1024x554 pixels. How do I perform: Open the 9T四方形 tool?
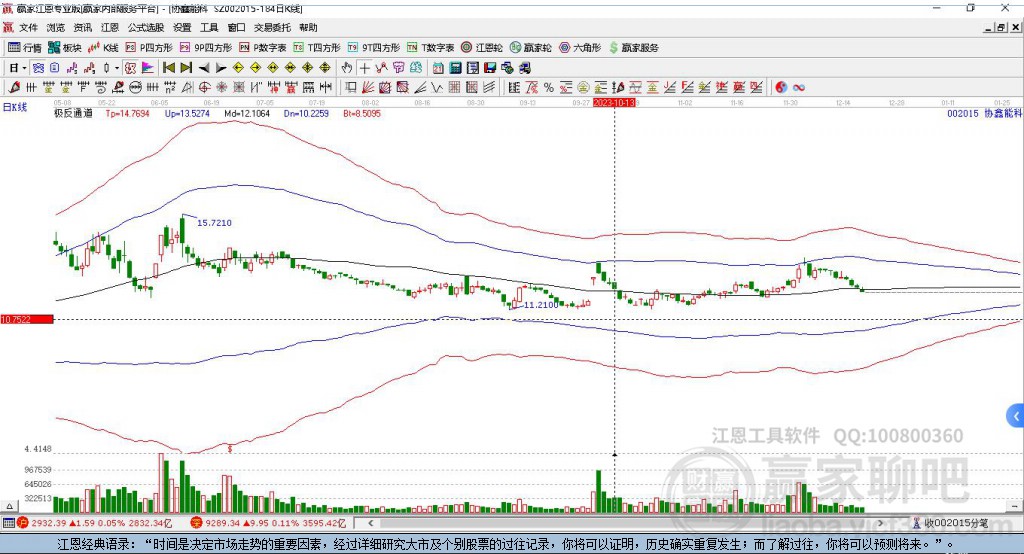click(374, 48)
